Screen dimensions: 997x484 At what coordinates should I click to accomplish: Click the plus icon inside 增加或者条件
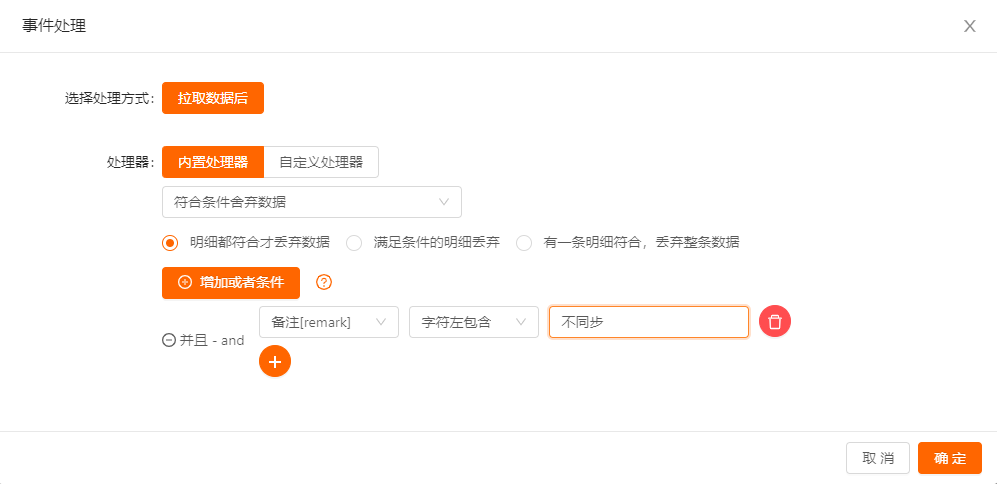coord(185,283)
